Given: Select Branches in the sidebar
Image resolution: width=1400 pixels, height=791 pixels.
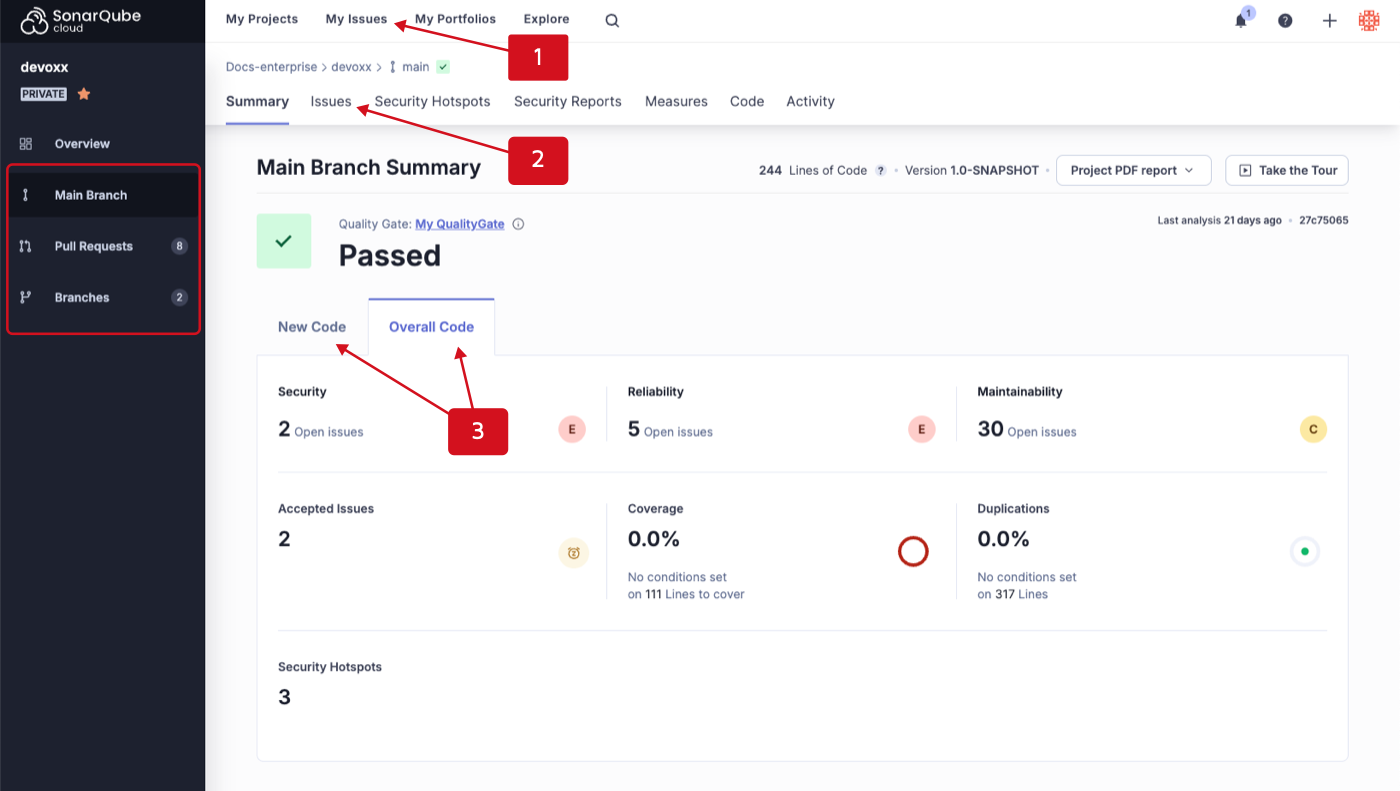Looking at the screenshot, I should [102, 297].
